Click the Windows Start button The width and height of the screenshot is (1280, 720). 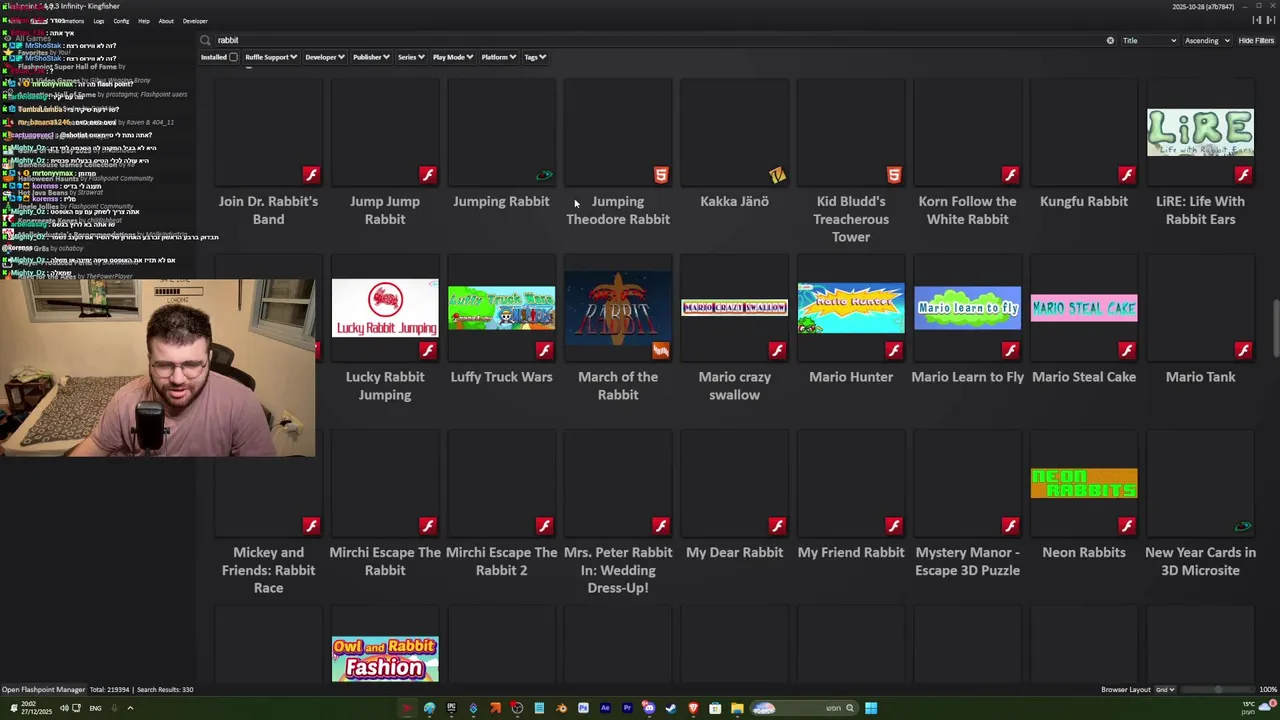click(871, 708)
